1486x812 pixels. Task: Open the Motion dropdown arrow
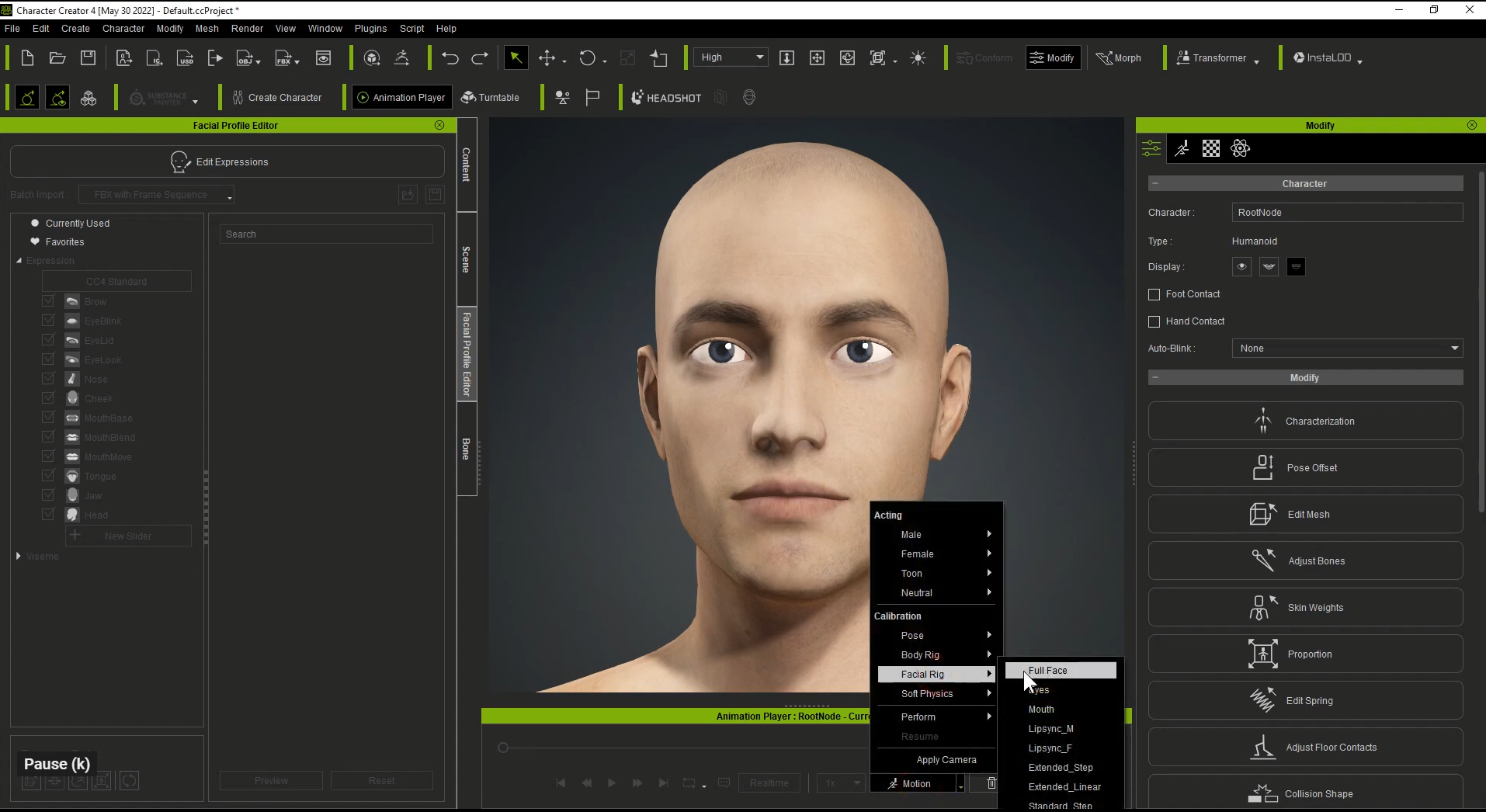(x=960, y=786)
